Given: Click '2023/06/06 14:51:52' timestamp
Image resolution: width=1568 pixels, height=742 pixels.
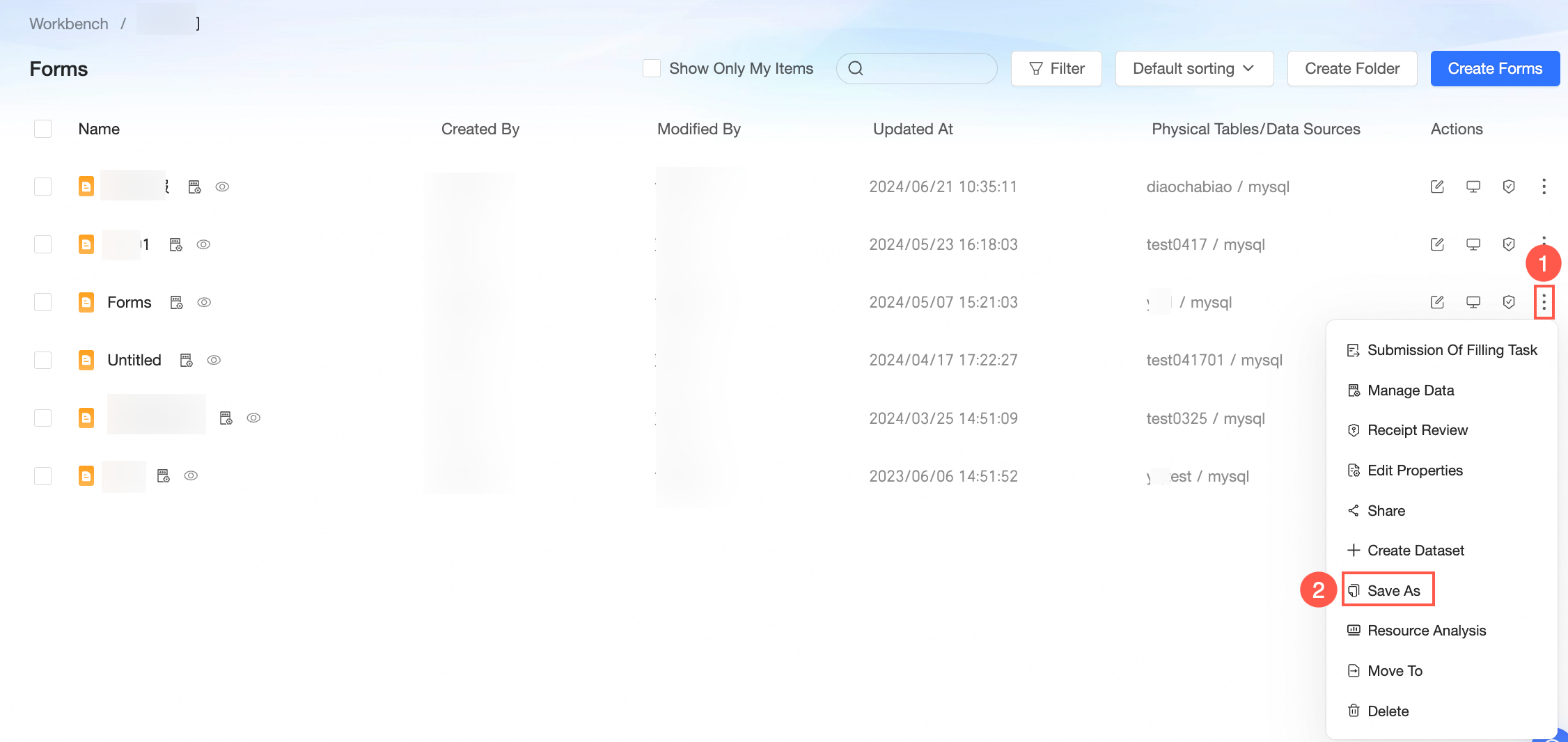Looking at the screenshot, I should coord(943,476).
